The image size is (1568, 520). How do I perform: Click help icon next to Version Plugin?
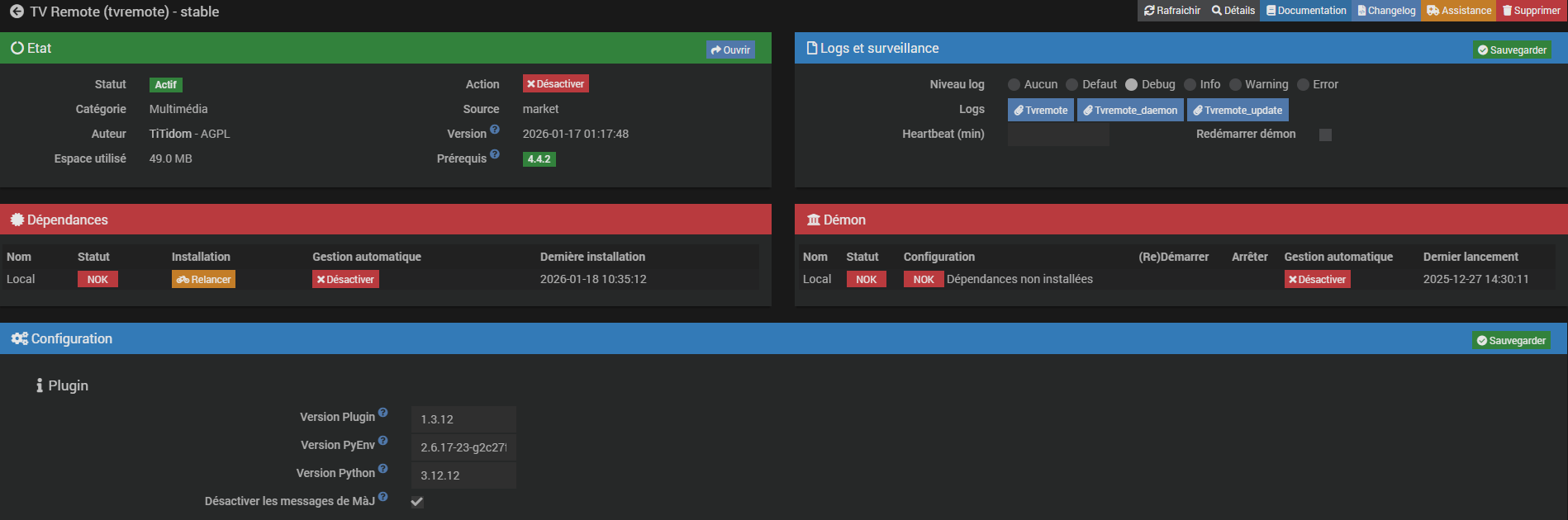[383, 413]
